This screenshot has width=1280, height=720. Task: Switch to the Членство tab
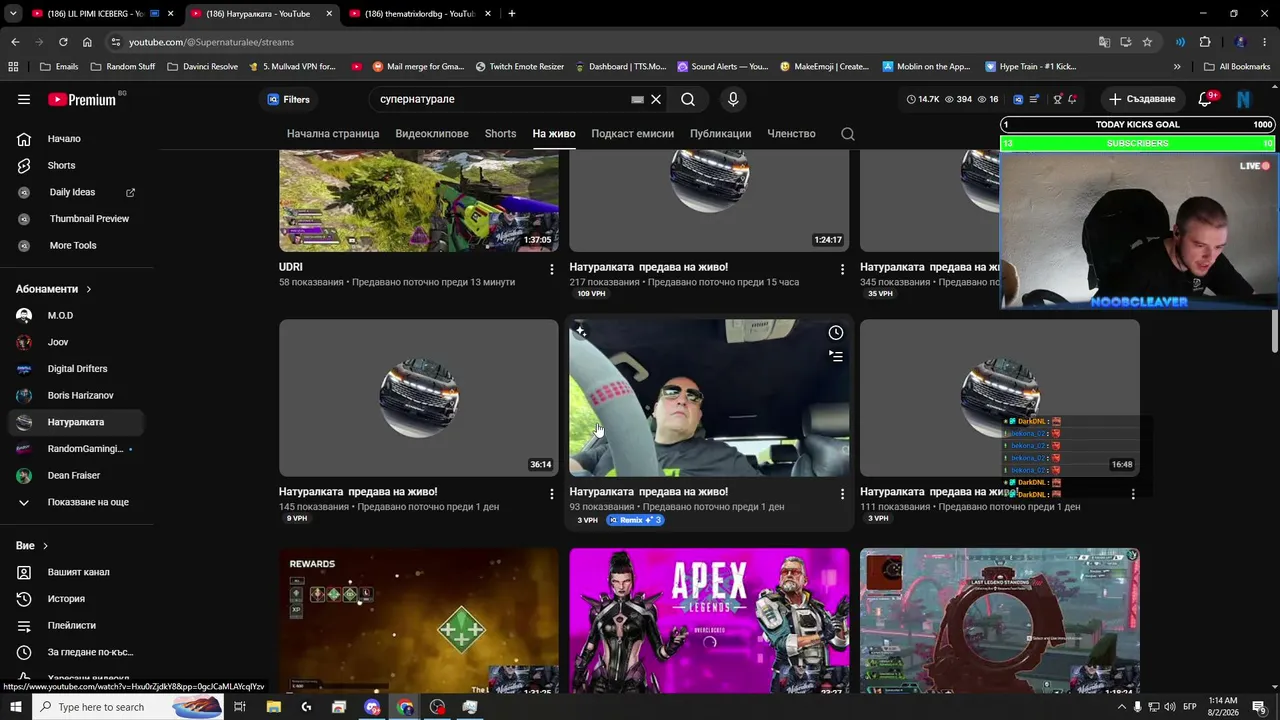point(791,134)
